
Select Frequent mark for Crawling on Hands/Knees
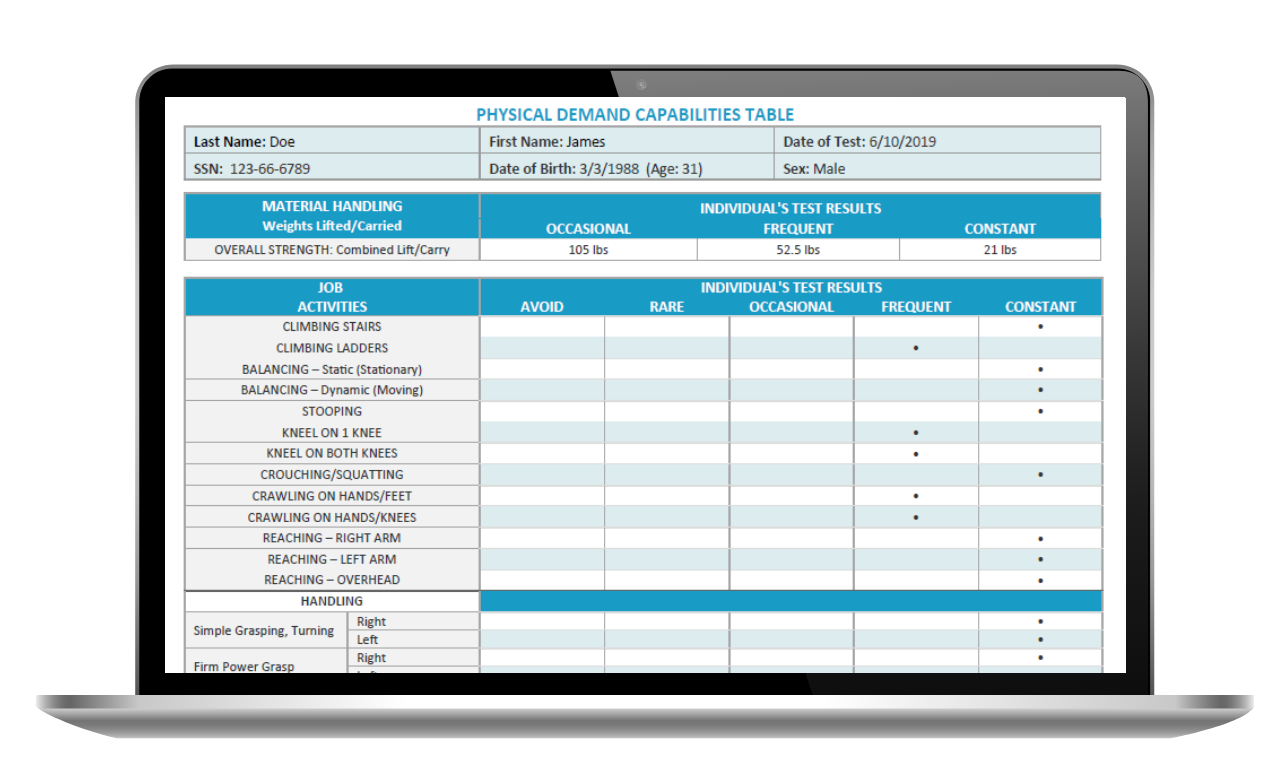pyautogui.click(x=916, y=518)
